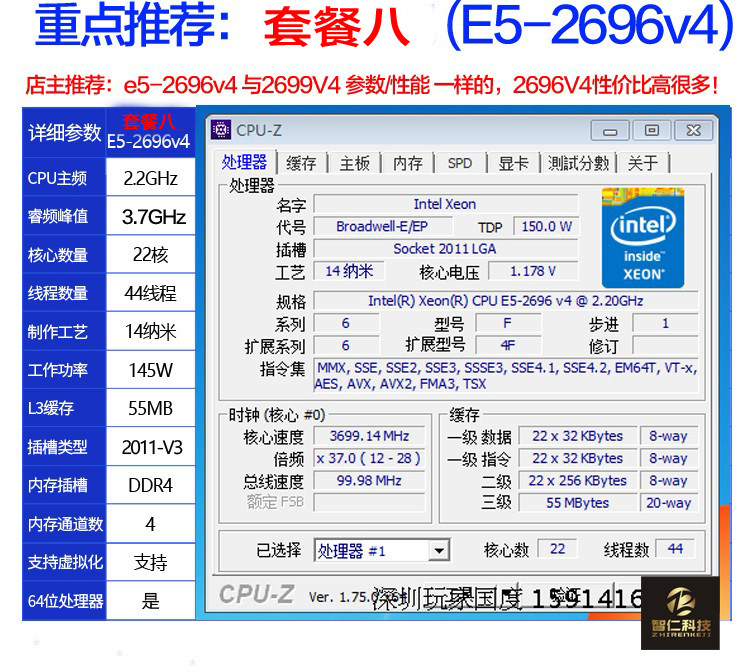Screen dimensions: 750x672
Task: Minimize the CPU-Z window
Action: (x=610, y=131)
